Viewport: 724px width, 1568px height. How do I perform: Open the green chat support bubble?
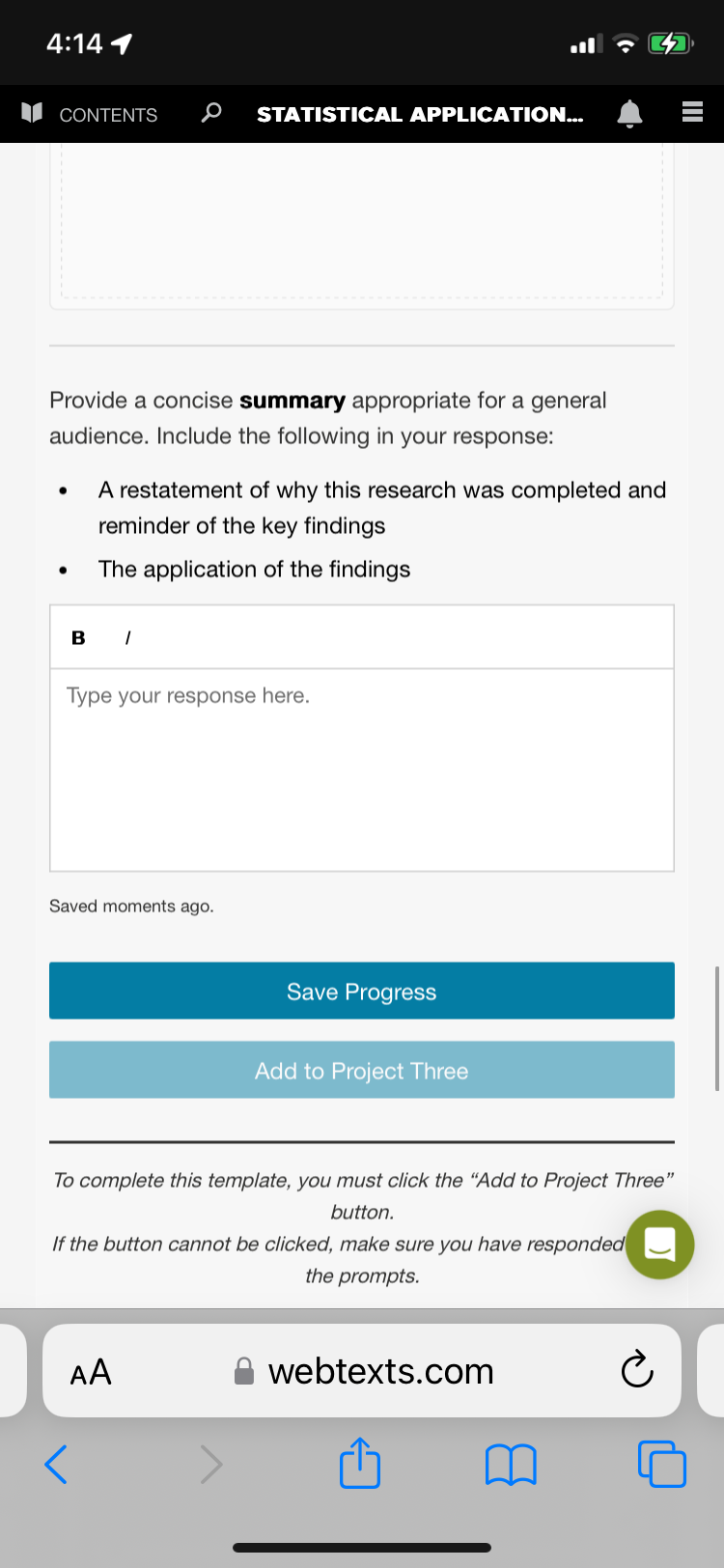click(659, 1245)
